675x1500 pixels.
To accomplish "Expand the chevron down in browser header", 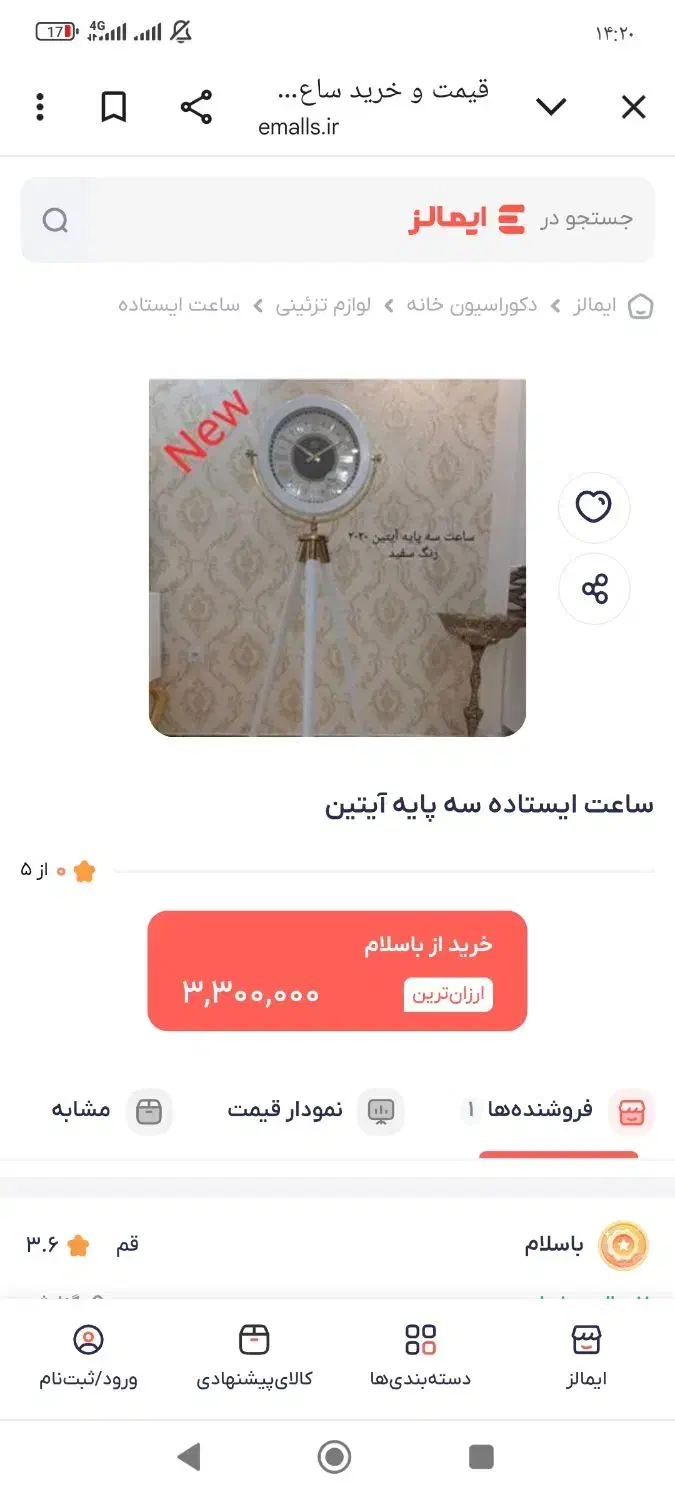I will [x=551, y=107].
